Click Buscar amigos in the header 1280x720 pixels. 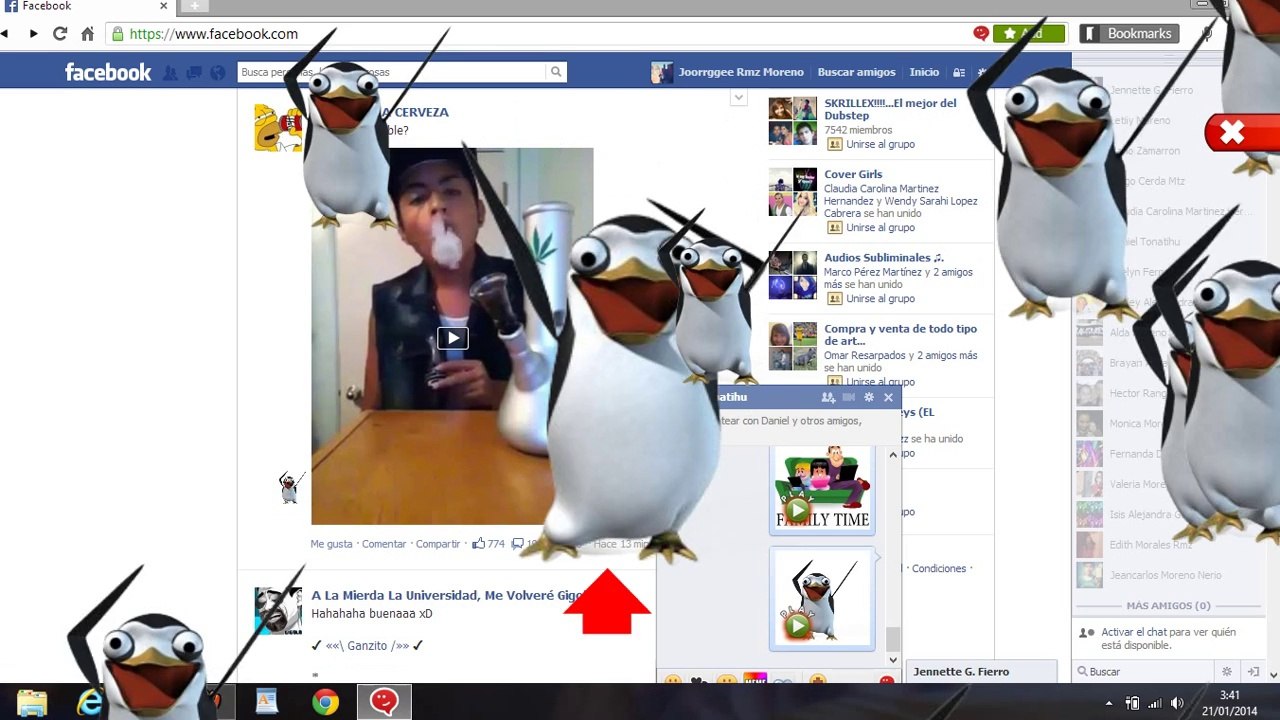pos(856,72)
